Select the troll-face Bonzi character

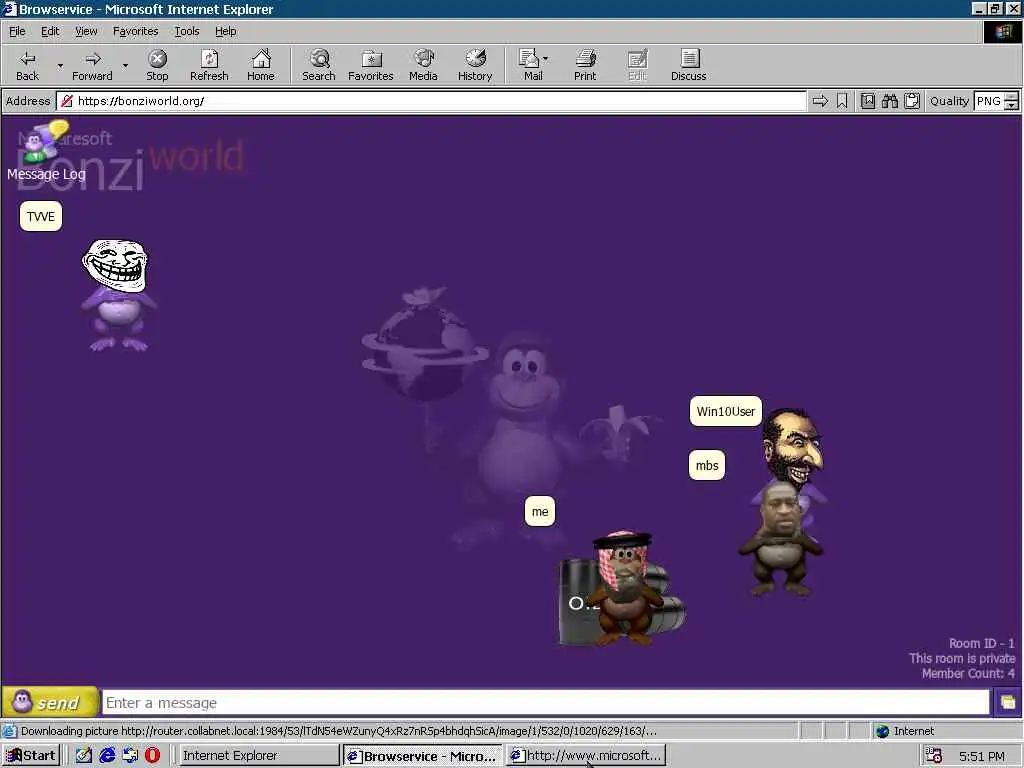(118, 294)
